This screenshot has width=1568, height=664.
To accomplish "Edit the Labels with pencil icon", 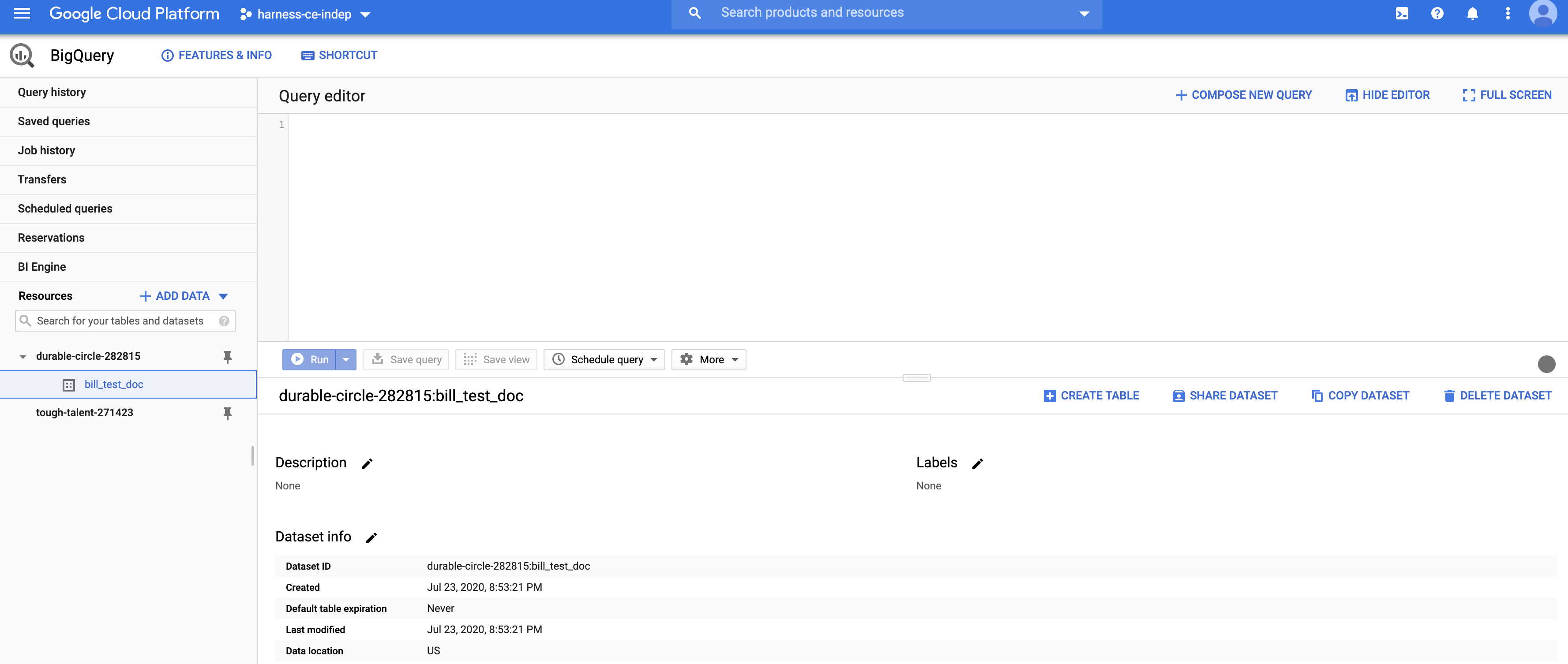I will coord(978,464).
